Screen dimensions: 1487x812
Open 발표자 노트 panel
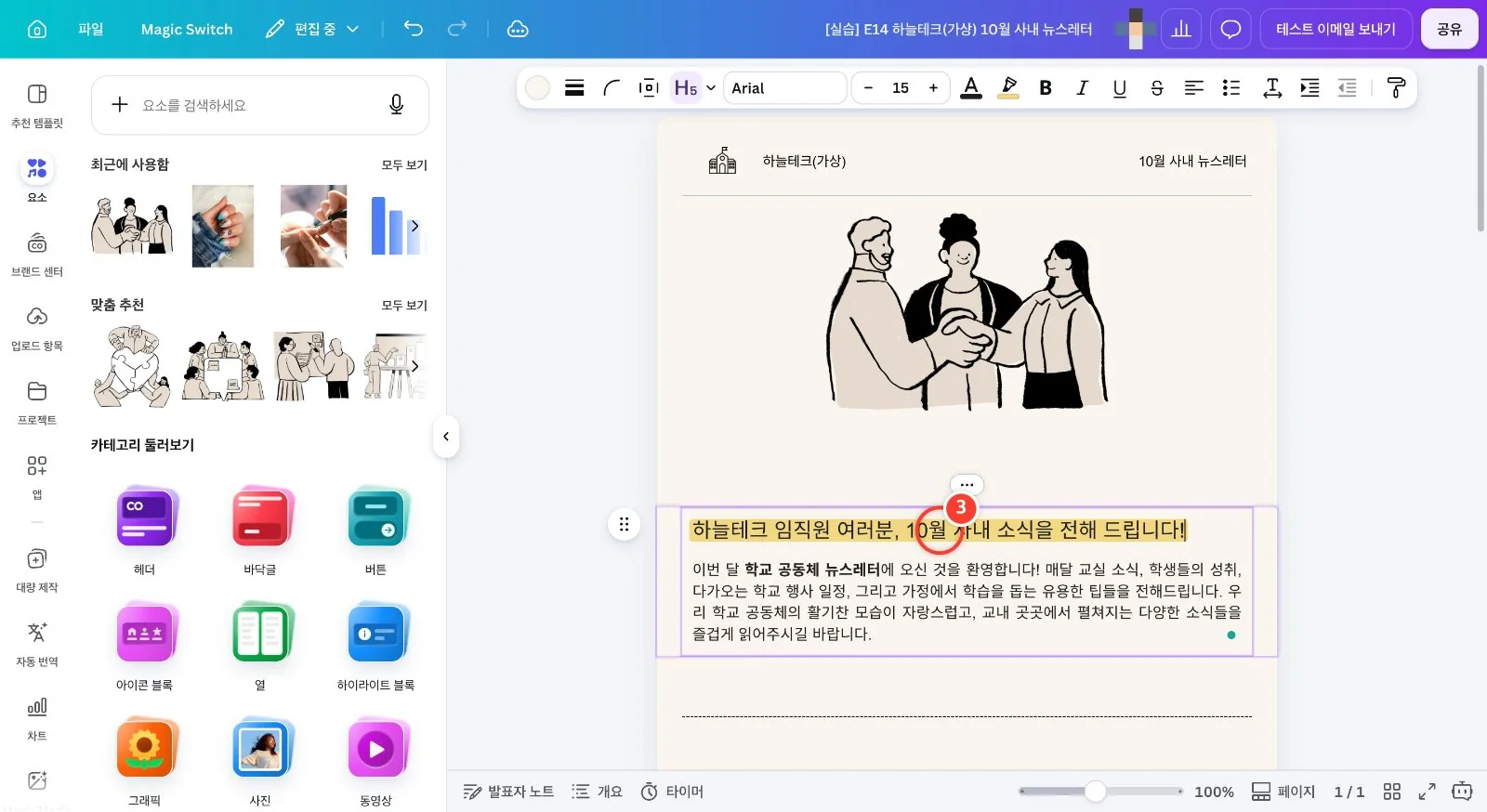click(x=508, y=791)
